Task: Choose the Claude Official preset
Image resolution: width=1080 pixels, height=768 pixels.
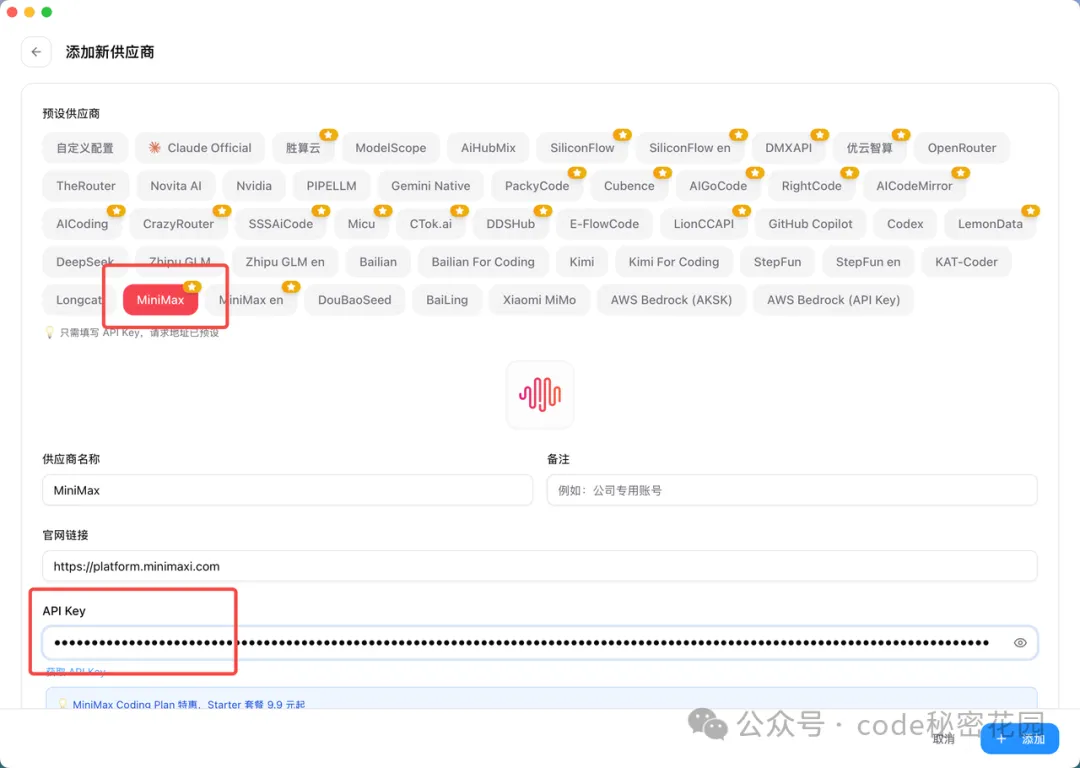Action: (x=200, y=148)
